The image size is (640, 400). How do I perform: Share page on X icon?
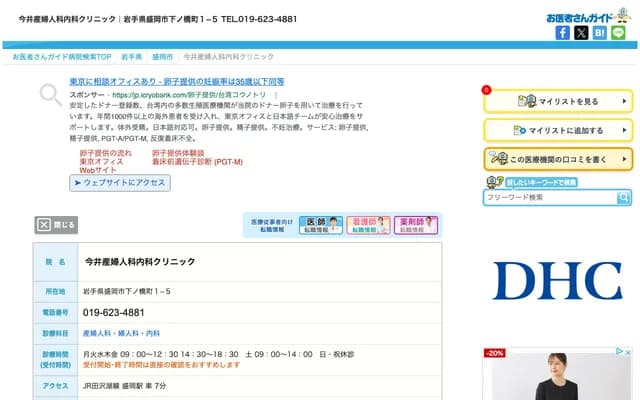point(581,33)
